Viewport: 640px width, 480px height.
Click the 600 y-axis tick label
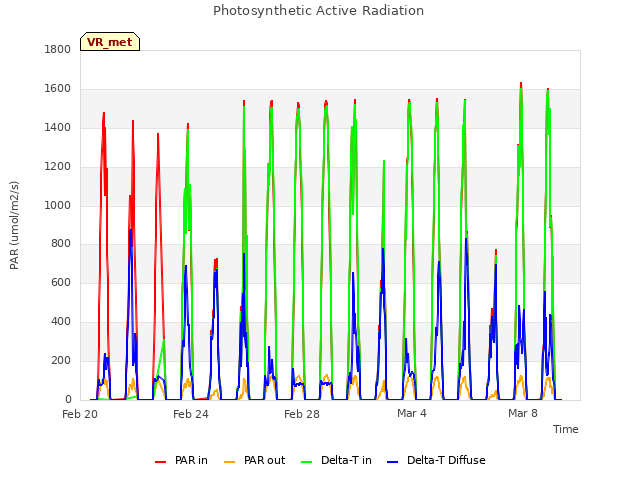pyautogui.click(x=61, y=282)
